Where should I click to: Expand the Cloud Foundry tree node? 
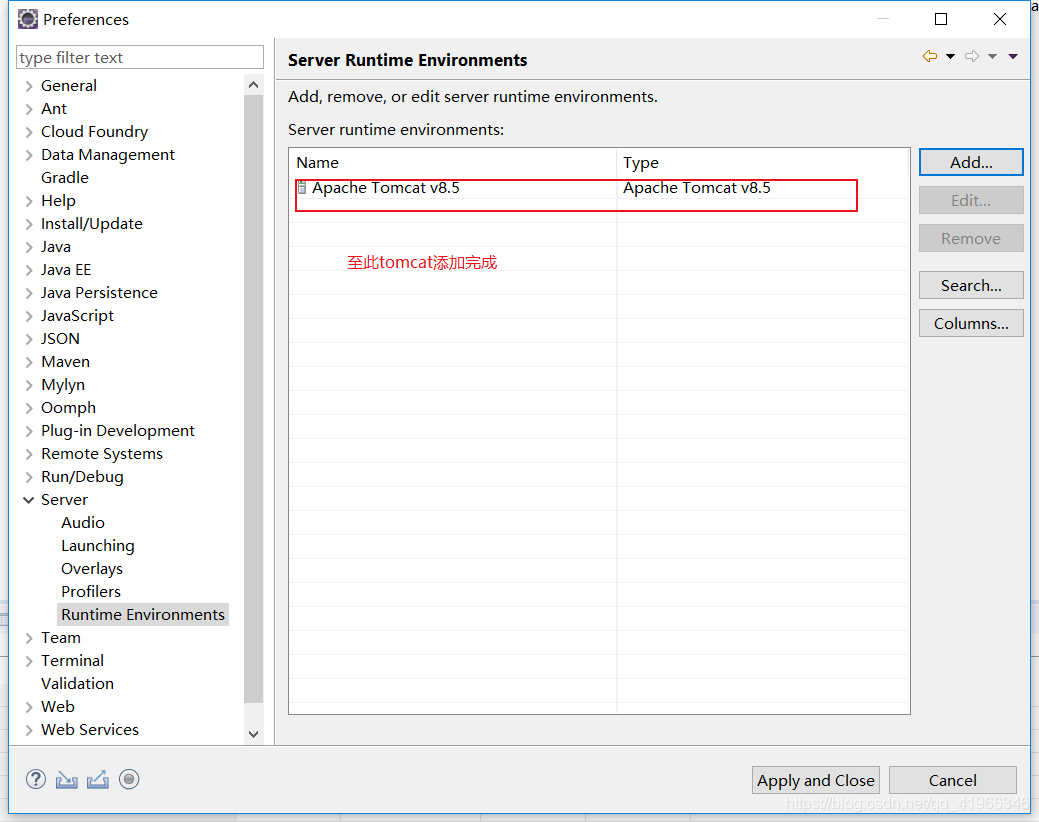point(28,132)
